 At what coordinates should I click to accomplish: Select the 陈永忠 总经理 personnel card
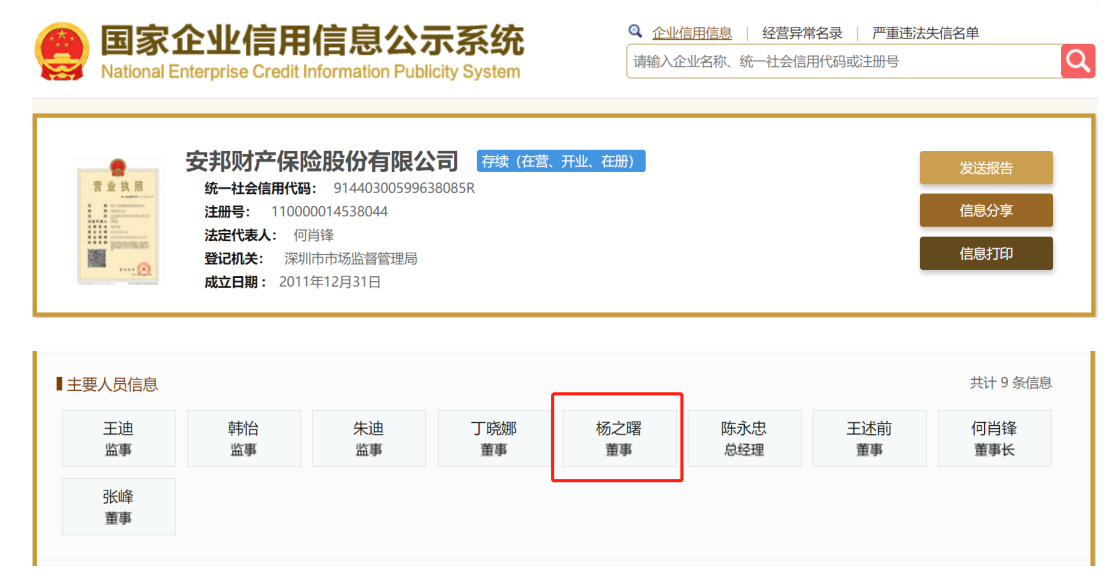pyautogui.click(x=744, y=439)
